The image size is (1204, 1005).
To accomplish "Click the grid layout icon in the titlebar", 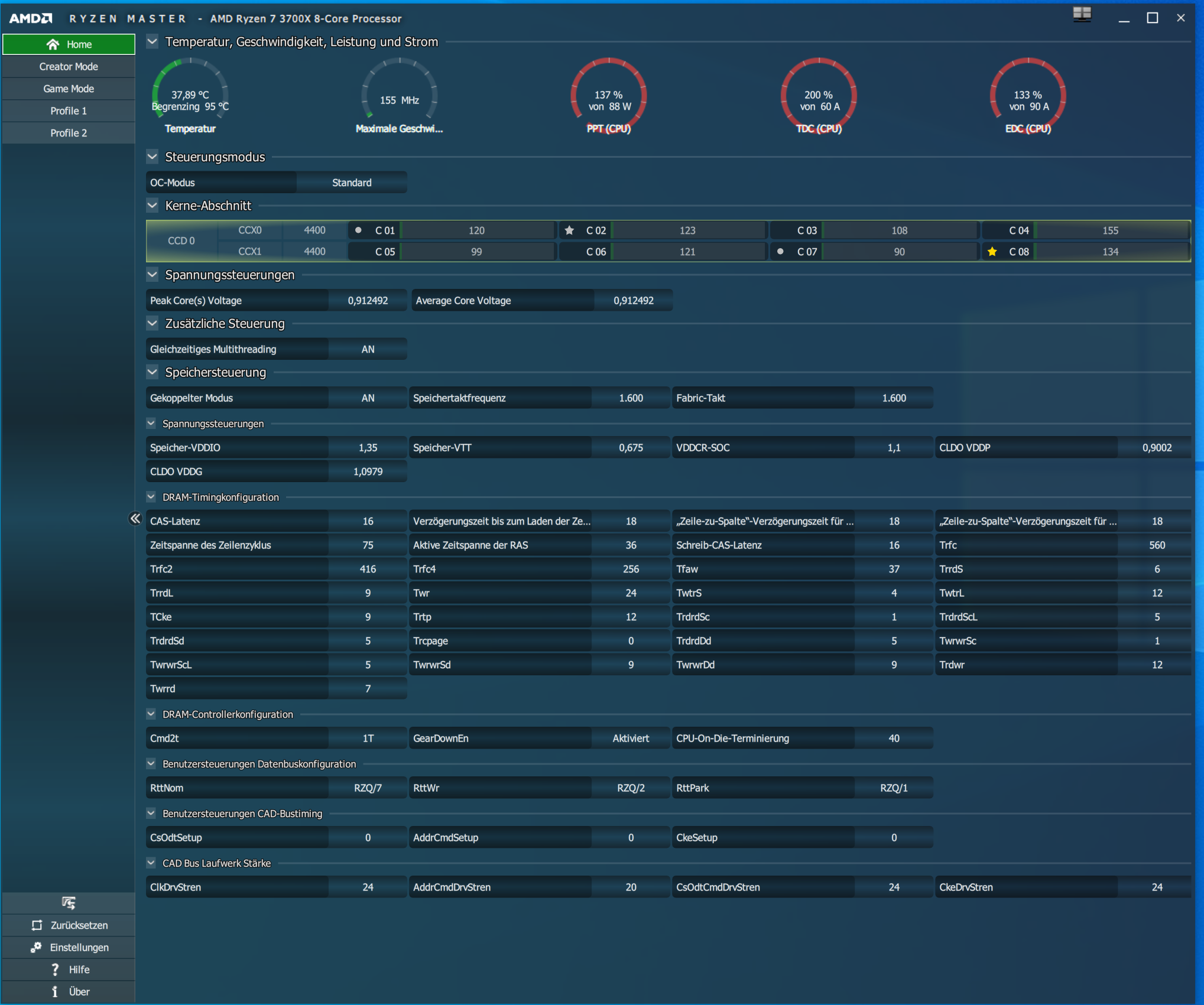I will pyautogui.click(x=1081, y=15).
